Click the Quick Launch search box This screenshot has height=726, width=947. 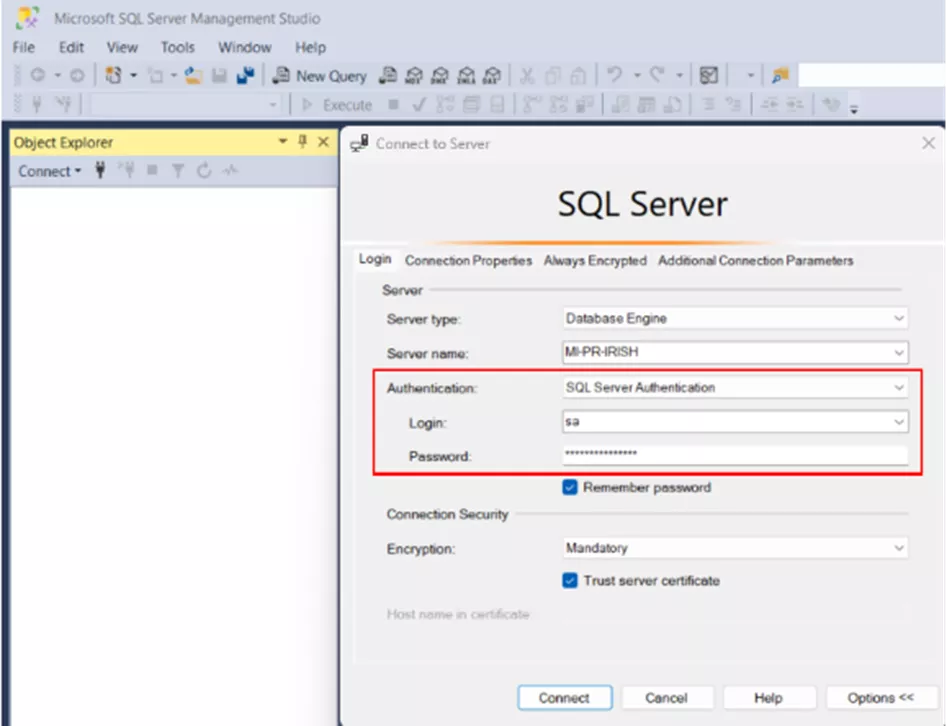pyautogui.click(x=871, y=75)
